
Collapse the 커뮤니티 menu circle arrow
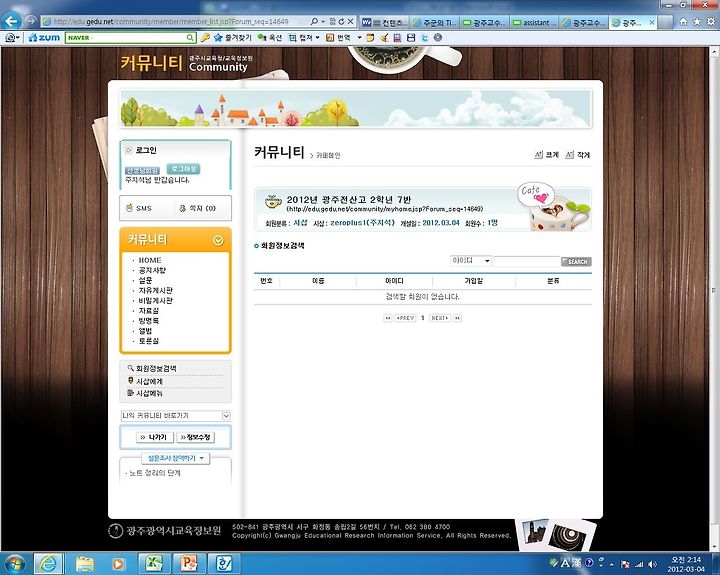click(218, 240)
